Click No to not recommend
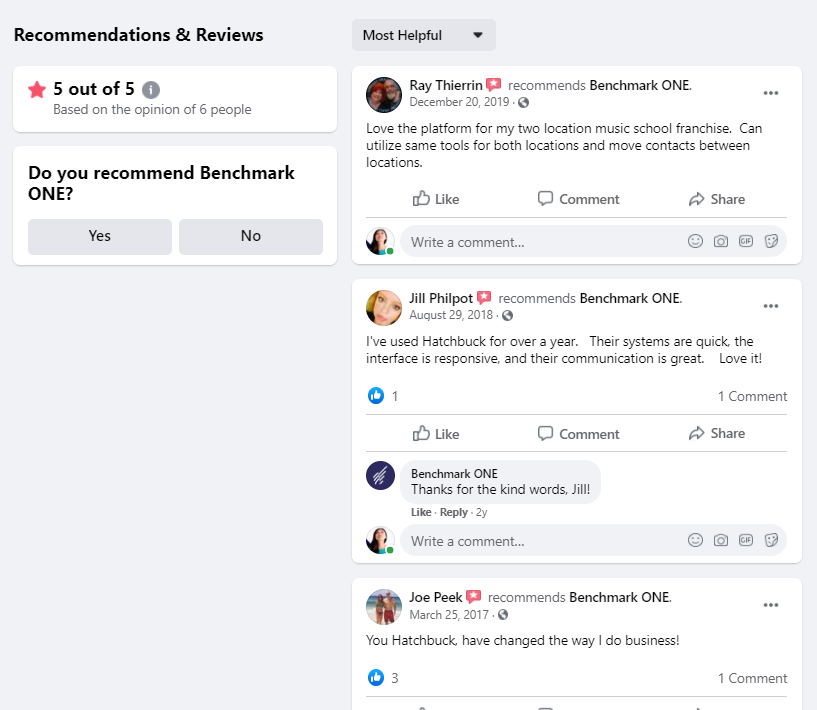This screenshot has height=710, width=817. [251, 236]
